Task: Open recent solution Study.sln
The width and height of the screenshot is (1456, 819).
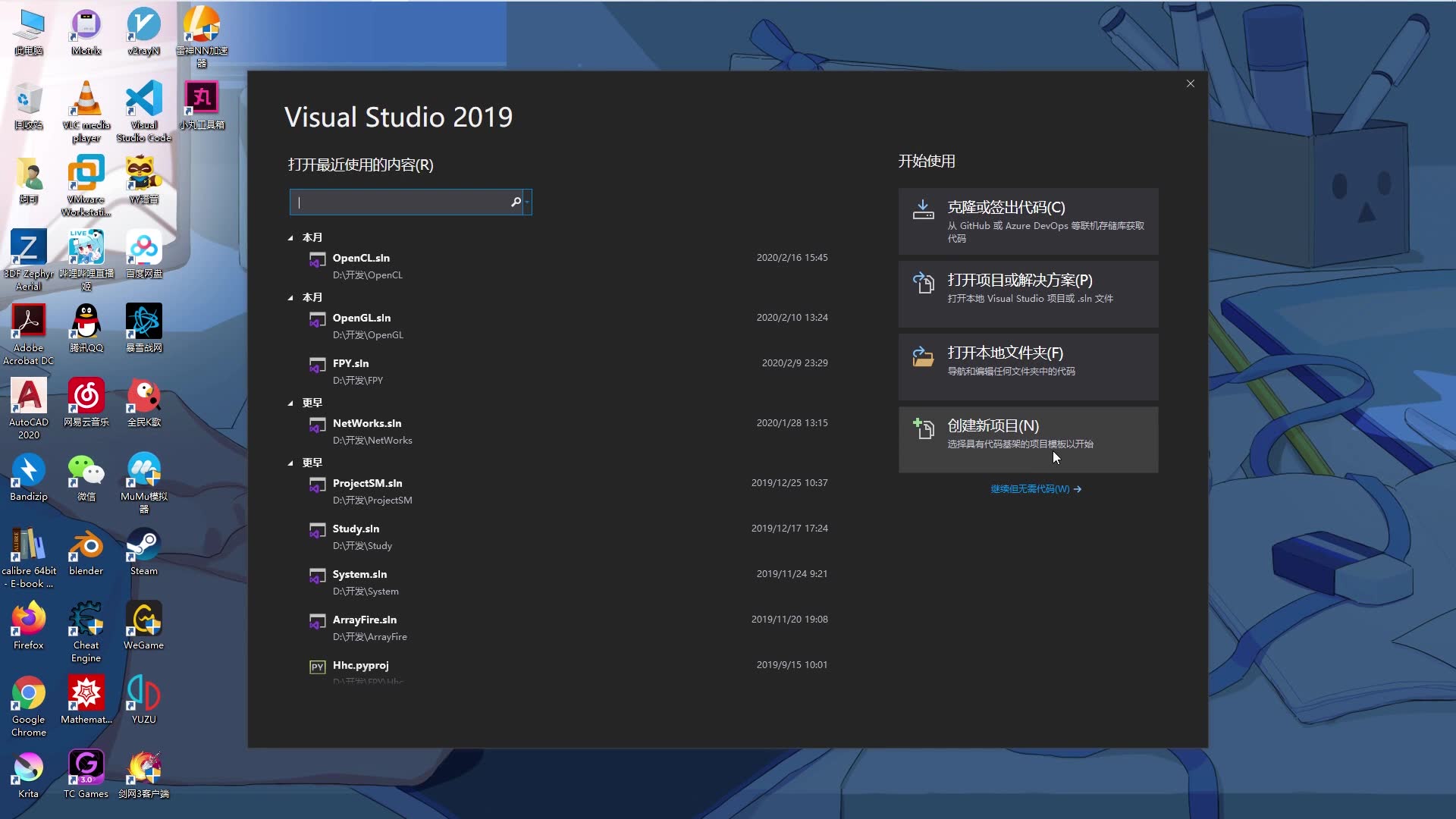Action: click(356, 529)
